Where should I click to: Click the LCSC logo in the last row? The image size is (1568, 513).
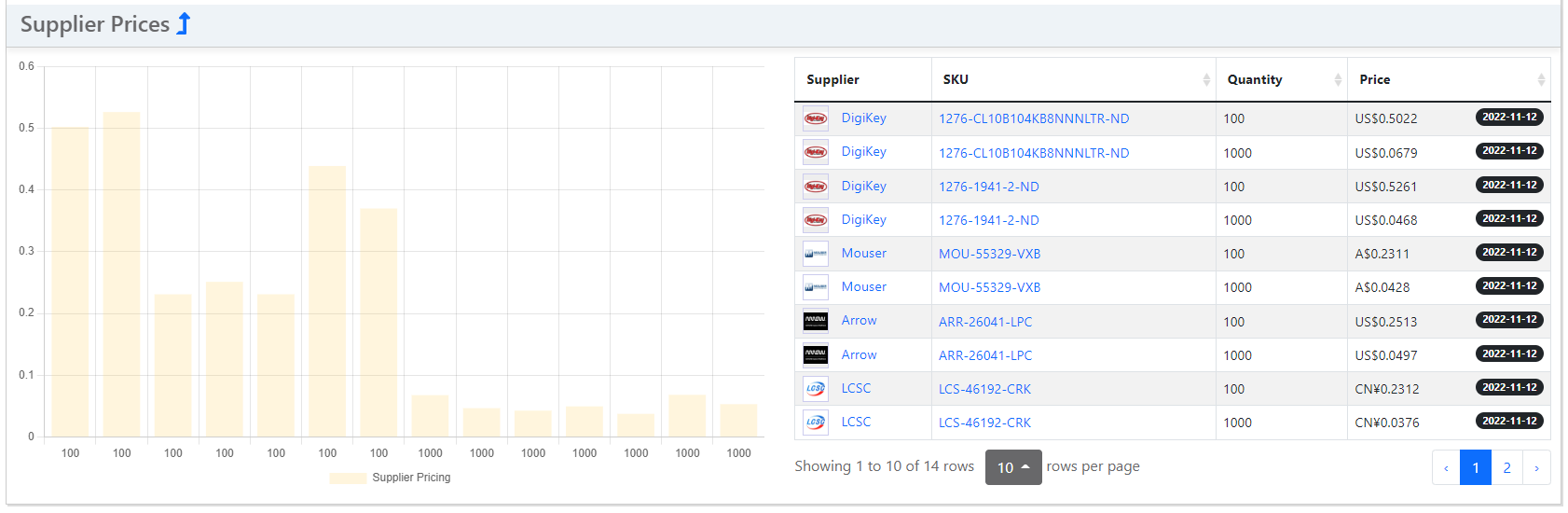coord(815,423)
